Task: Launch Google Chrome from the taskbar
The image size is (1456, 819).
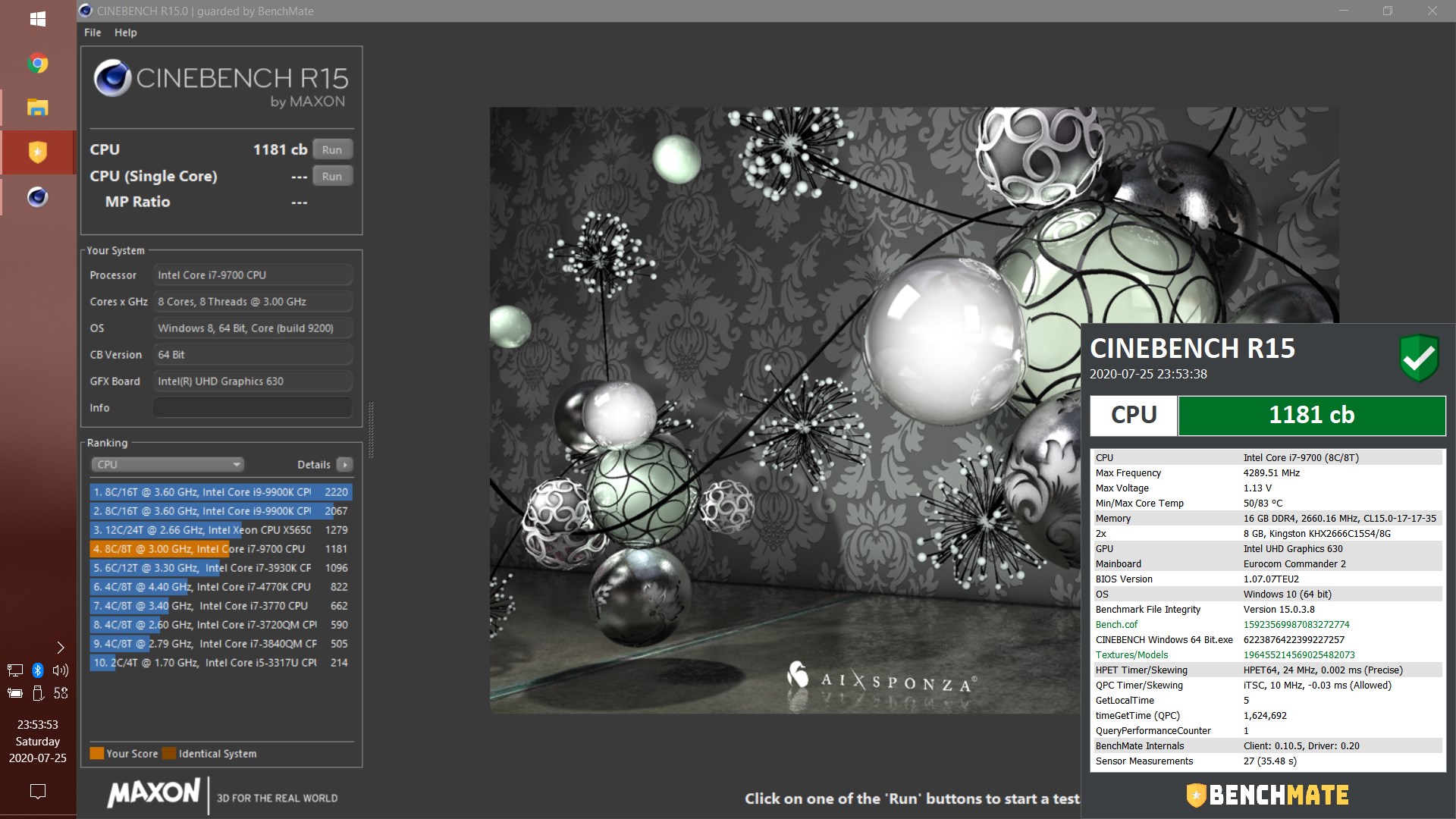Action: [38, 64]
